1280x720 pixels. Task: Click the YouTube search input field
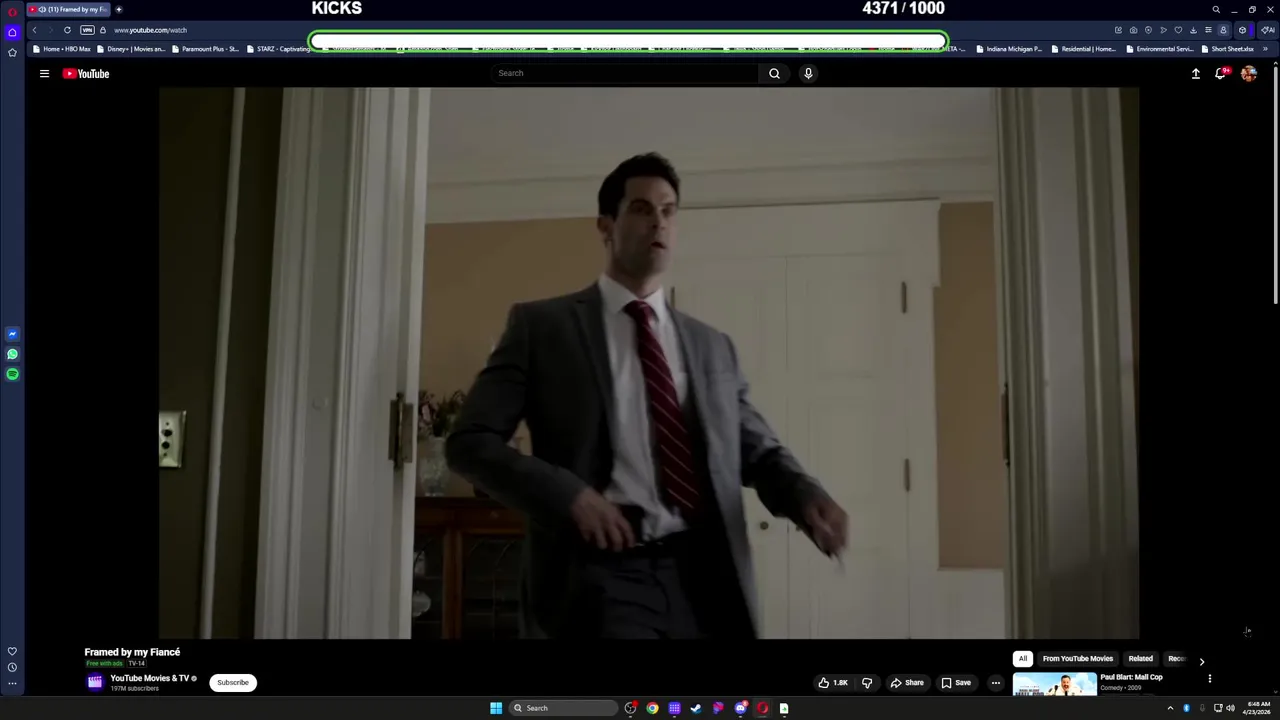(x=625, y=73)
